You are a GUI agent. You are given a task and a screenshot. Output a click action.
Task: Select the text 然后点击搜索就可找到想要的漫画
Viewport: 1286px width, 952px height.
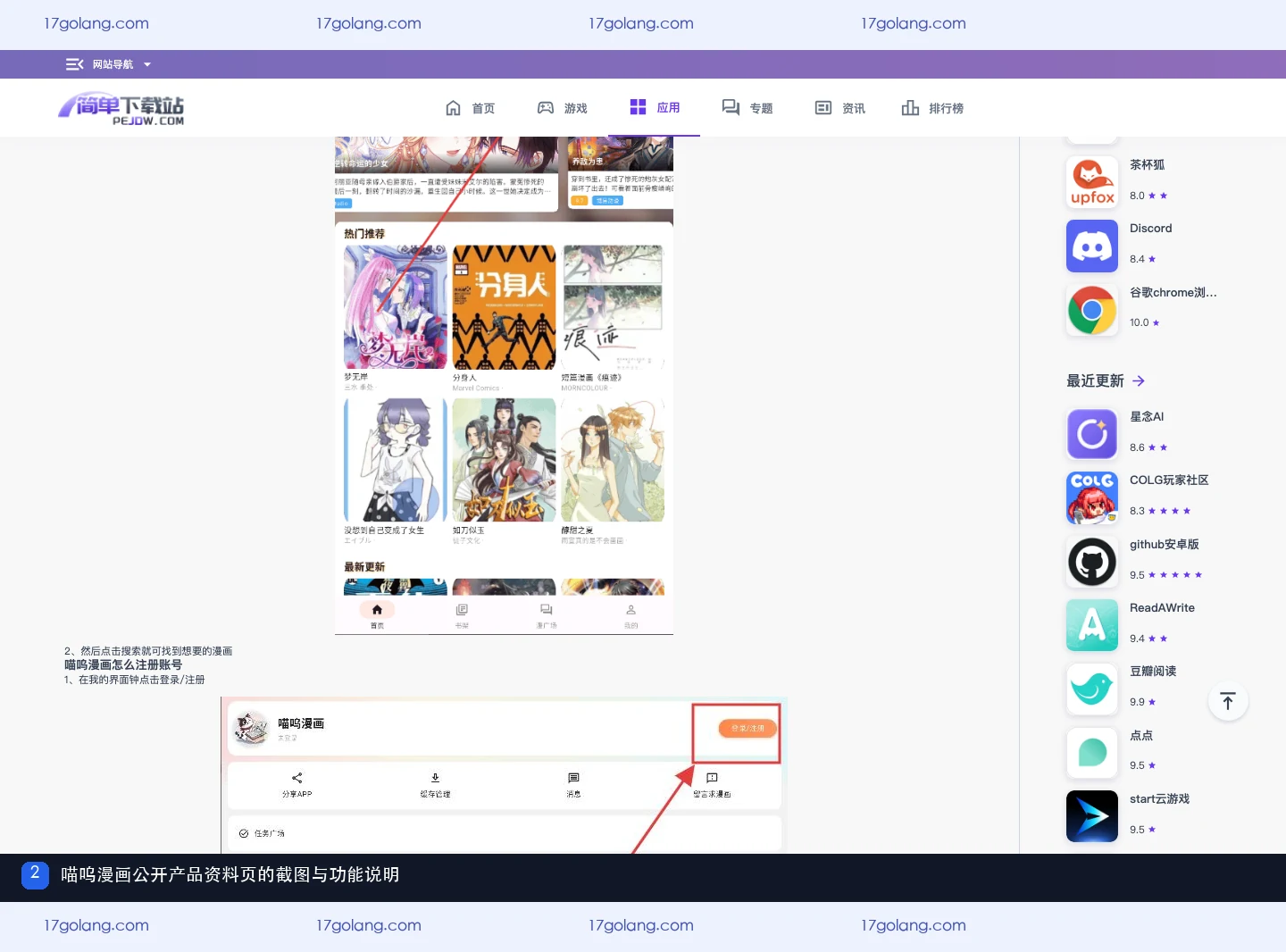(x=156, y=651)
